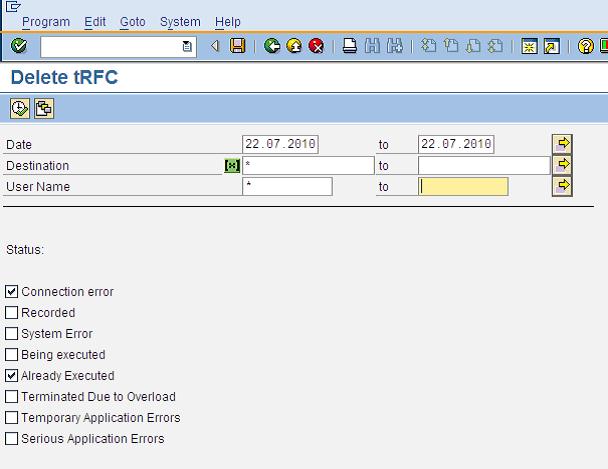Click the Date label
This screenshot has width=608, height=469.
pyautogui.click(x=19, y=145)
